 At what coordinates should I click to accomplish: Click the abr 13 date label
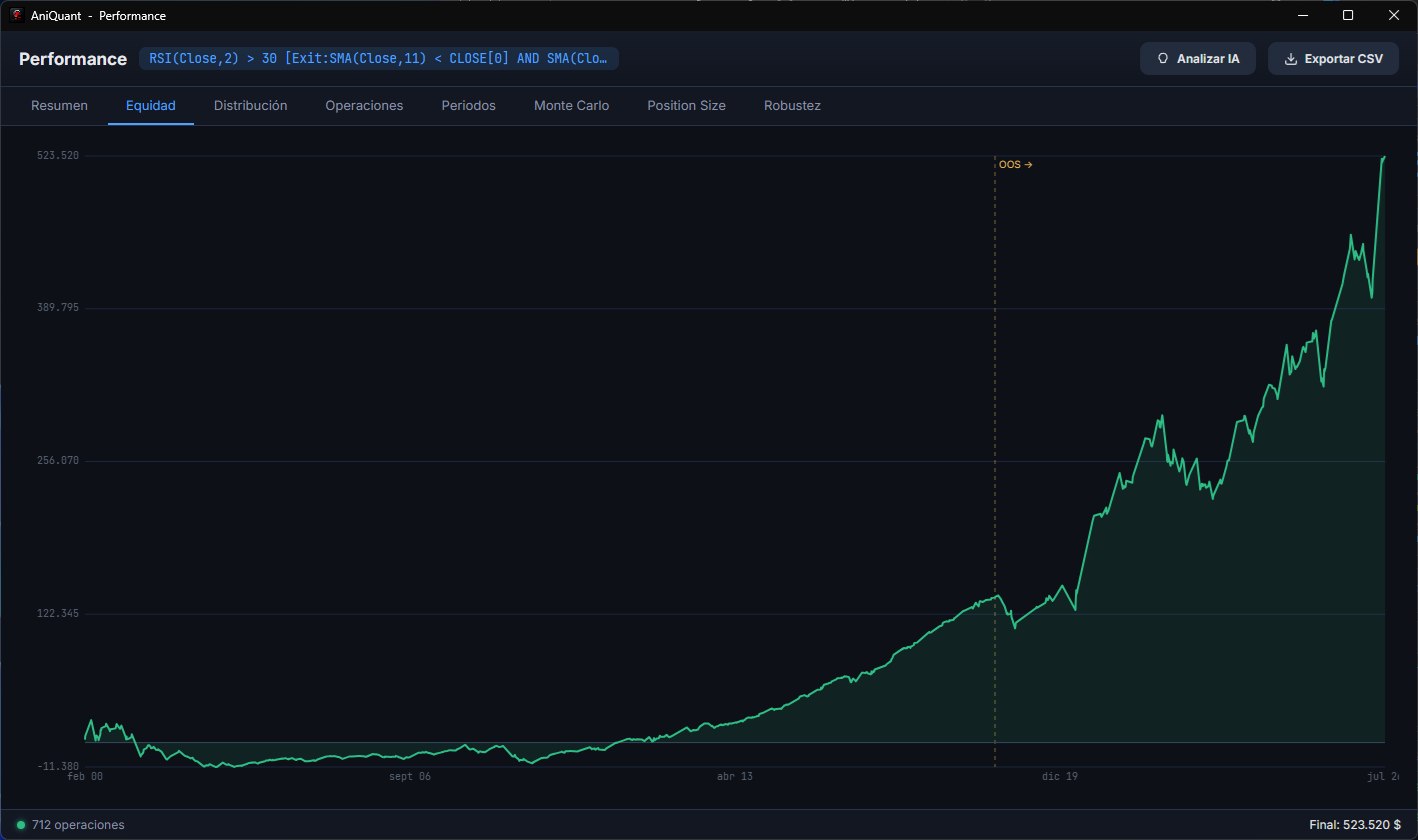click(x=735, y=776)
